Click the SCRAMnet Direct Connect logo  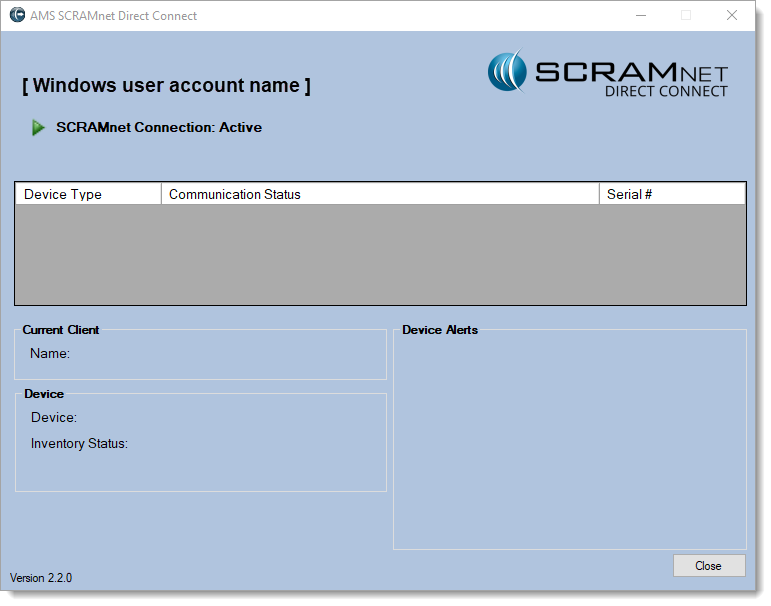pos(608,74)
